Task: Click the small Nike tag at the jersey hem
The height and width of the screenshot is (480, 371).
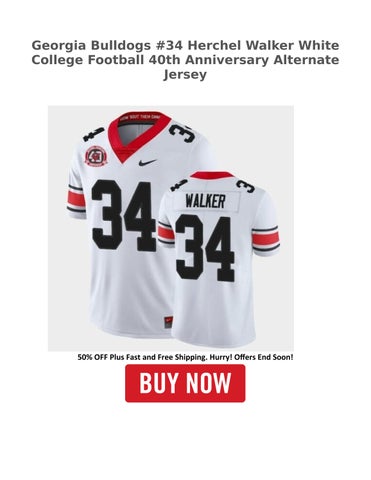Action: (169, 321)
